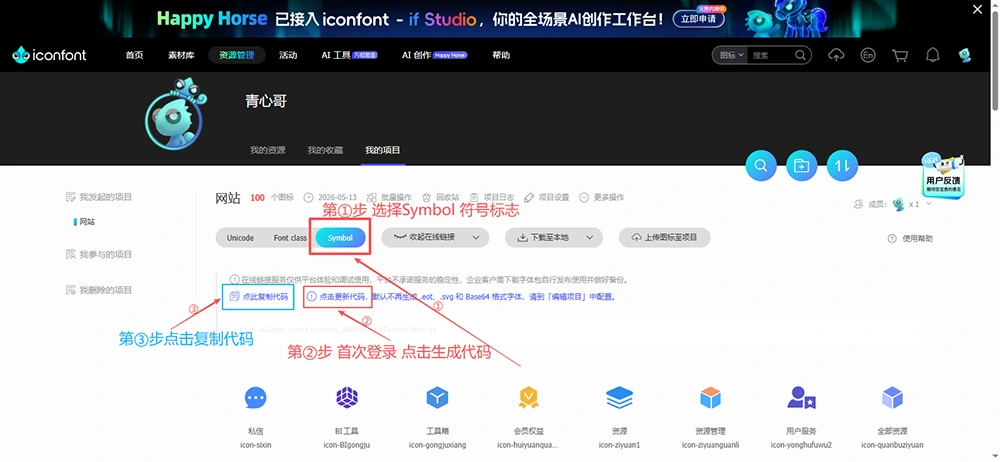Image resolution: width=1000 pixels, height=462 pixels.
Task: Open the iconfont logo home link
Action: pos(49,56)
